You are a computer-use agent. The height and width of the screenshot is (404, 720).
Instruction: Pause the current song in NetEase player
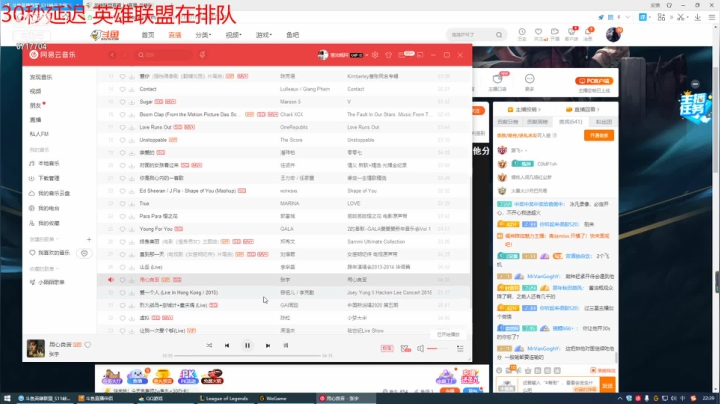click(247, 345)
